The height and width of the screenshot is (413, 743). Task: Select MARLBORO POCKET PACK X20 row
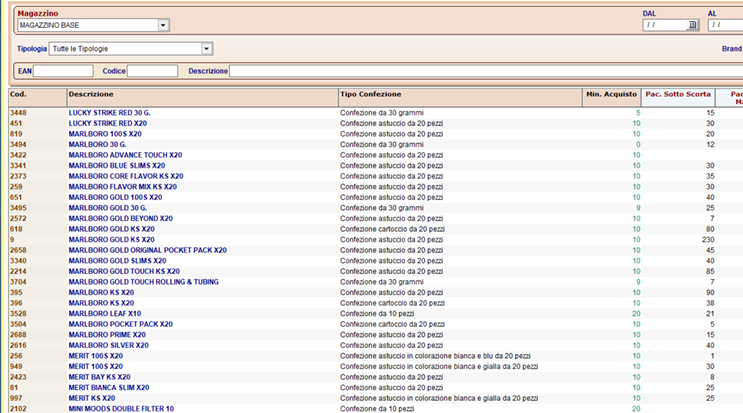(376, 324)
